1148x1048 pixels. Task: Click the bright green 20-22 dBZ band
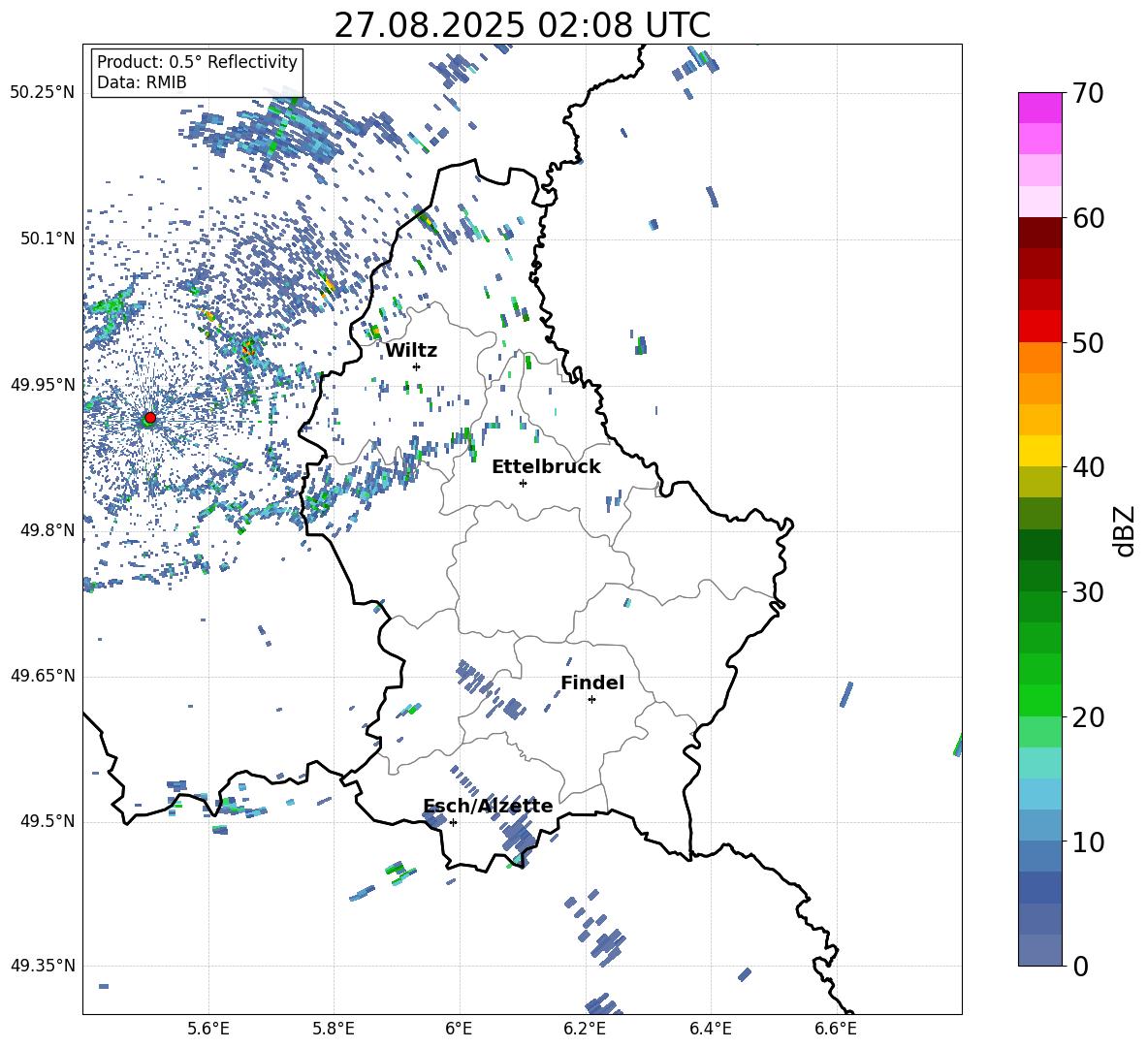click(1039, 701)
